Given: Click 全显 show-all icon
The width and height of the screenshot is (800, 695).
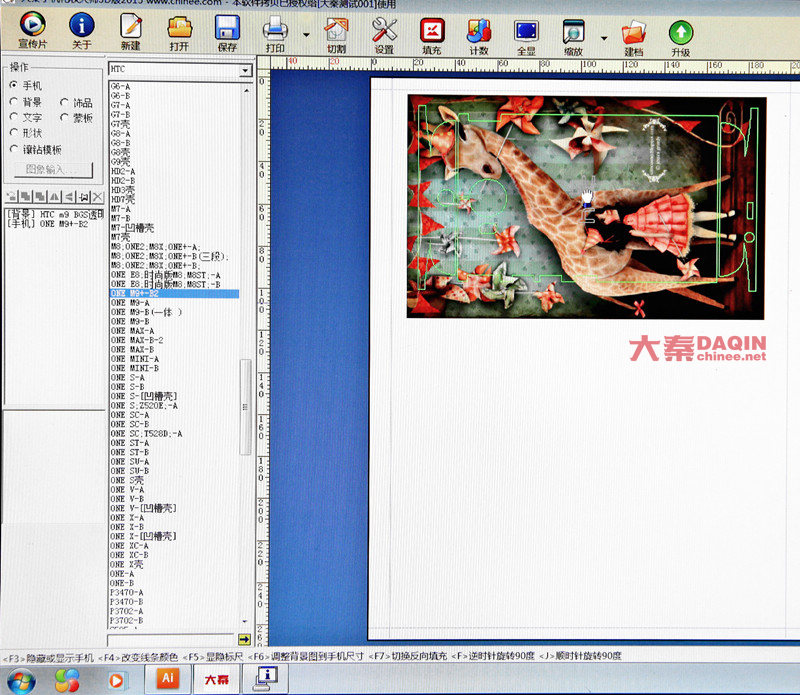Looking at the screenshot, I should [527, 32].
